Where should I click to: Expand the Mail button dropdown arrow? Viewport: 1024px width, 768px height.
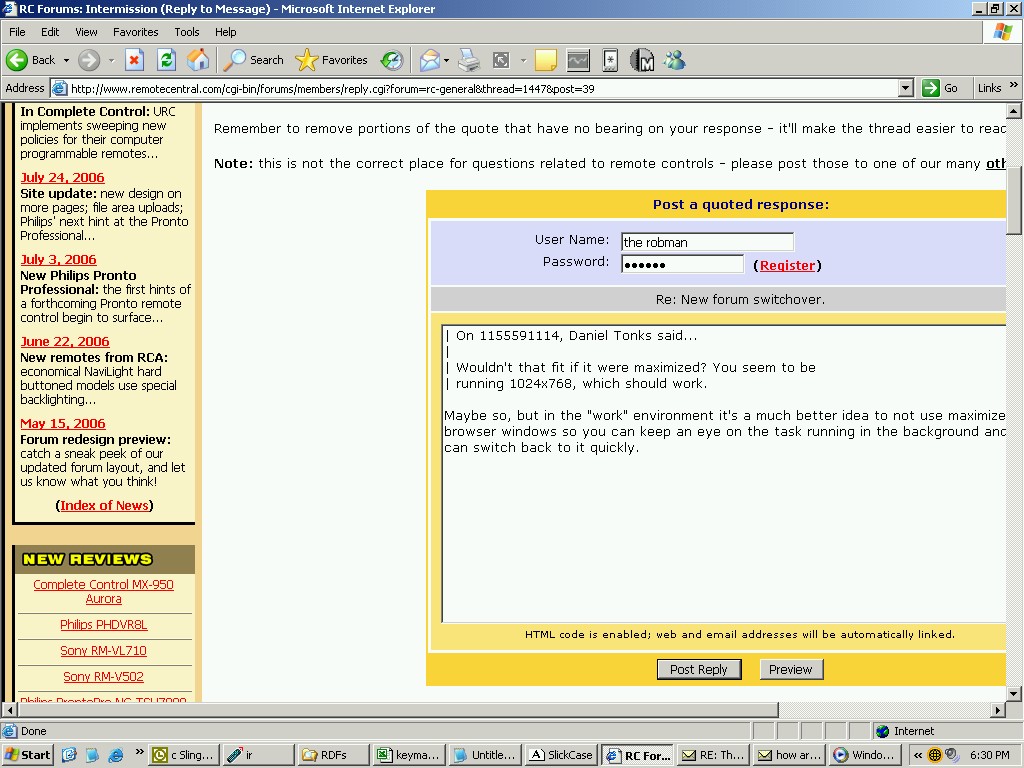[446, 60]
